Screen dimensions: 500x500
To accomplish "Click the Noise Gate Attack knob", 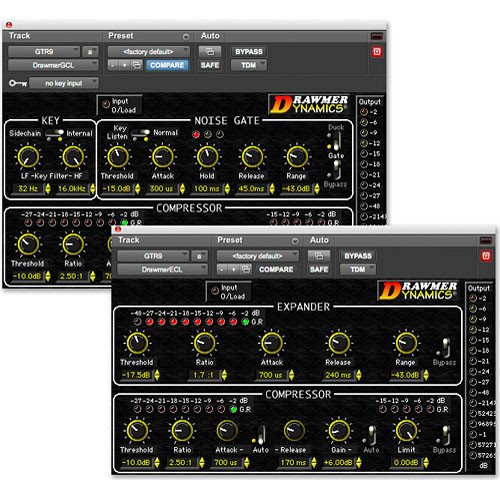I will tap(163, 157).
